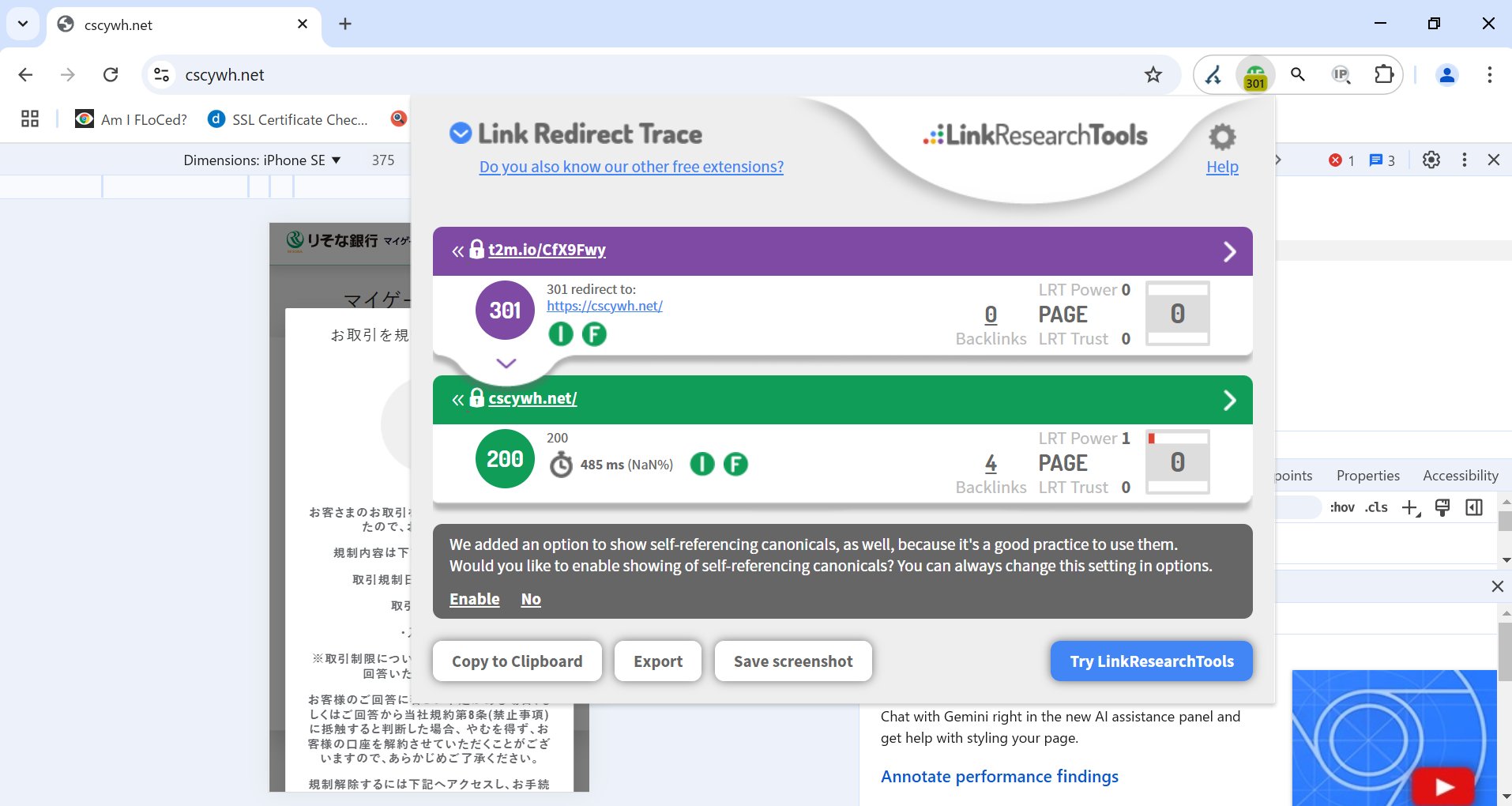Open the Am I FLoCed? bookmark
The width and height of the screenshot is (1512, 806).
tap(131, 119)
